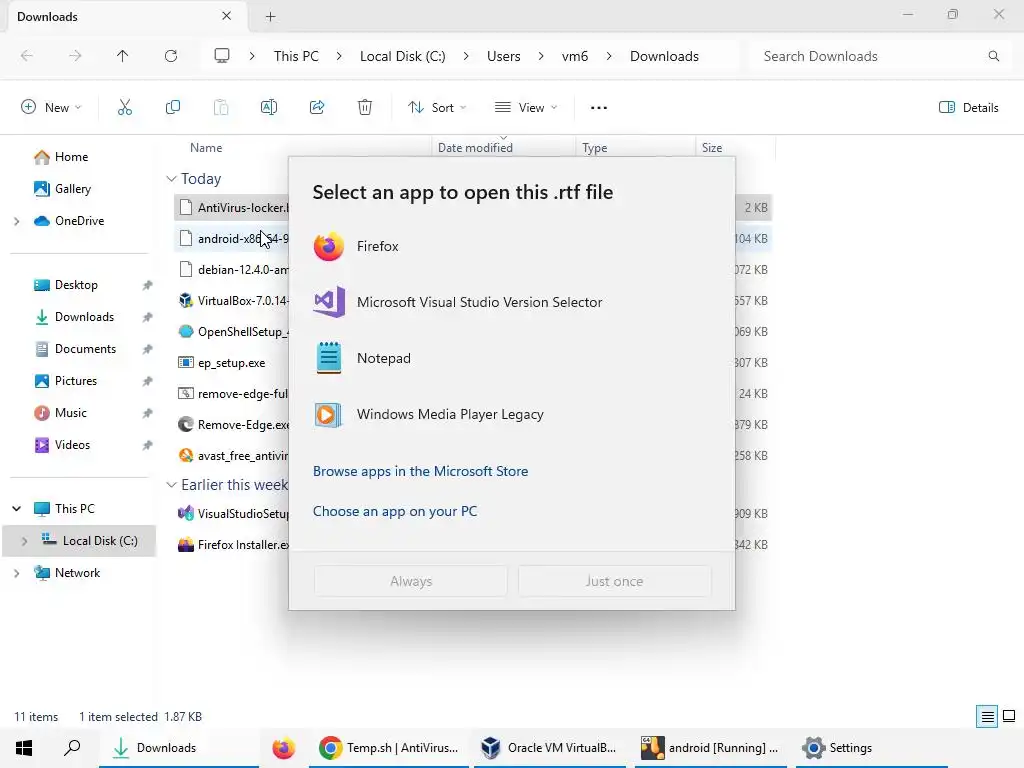This screenshot has width=1024, height=768.
Task: Open taskbar Search
Action: tap(72, 748)
